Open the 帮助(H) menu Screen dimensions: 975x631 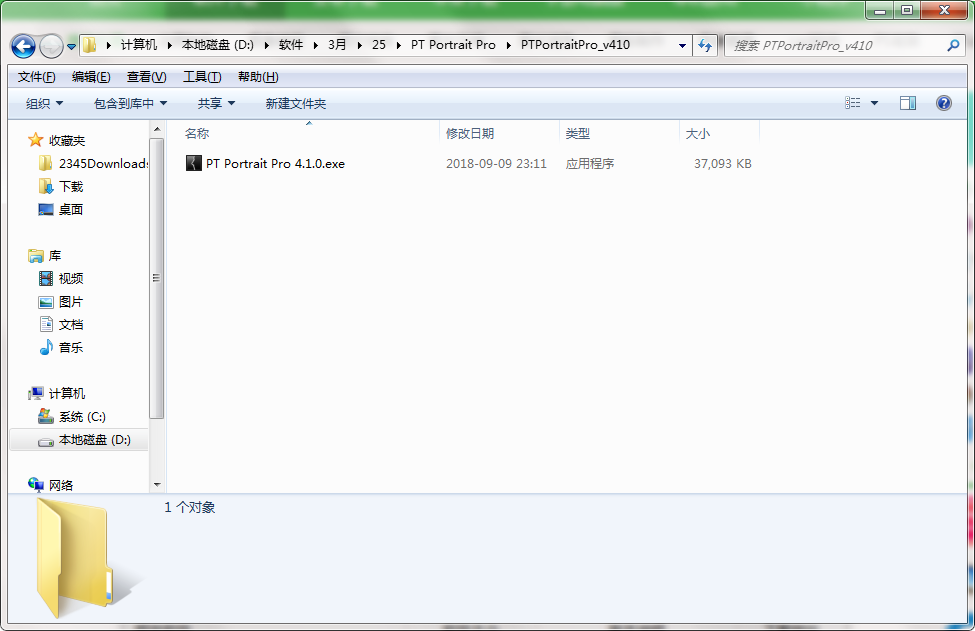(258, 77)
